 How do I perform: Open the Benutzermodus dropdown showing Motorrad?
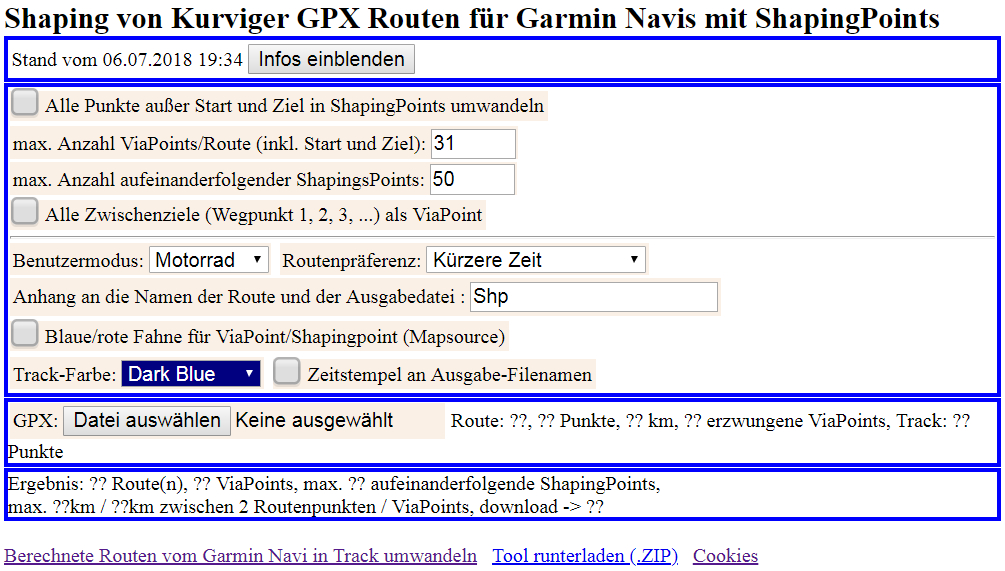pyautogui.click(x=209, y=260)
